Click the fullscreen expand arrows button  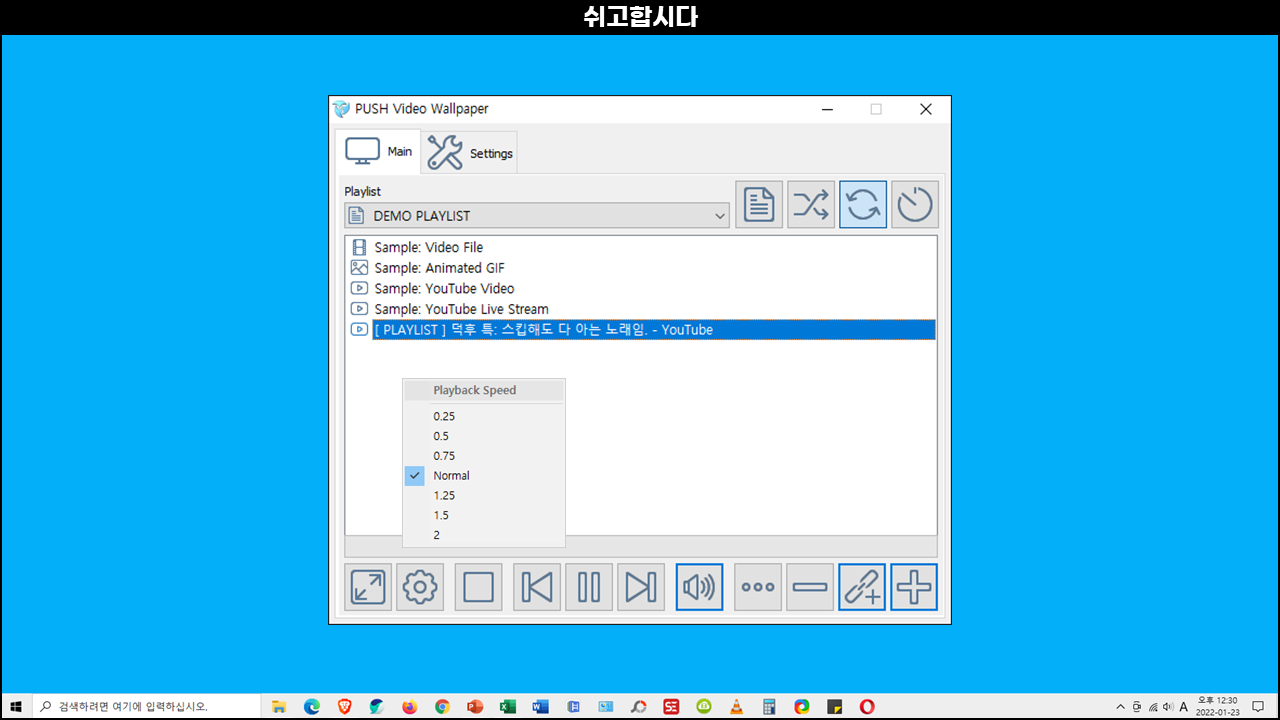(368, 587)
